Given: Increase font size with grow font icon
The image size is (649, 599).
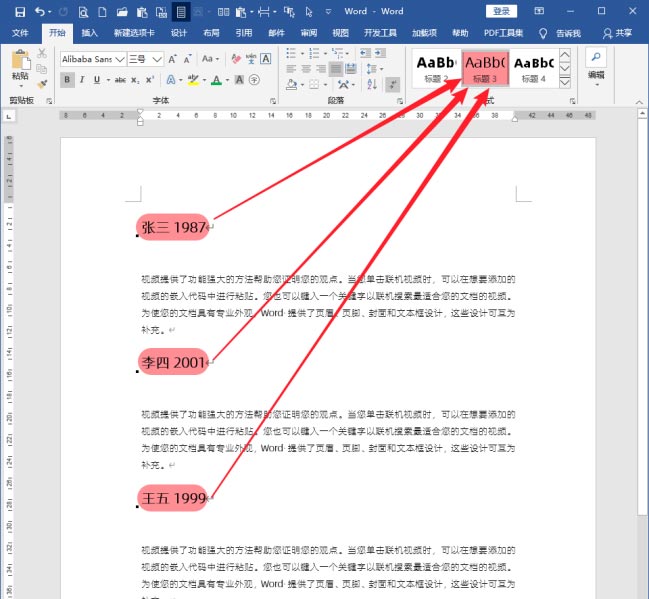Looking at the screenshot, I should pos(173,59).
